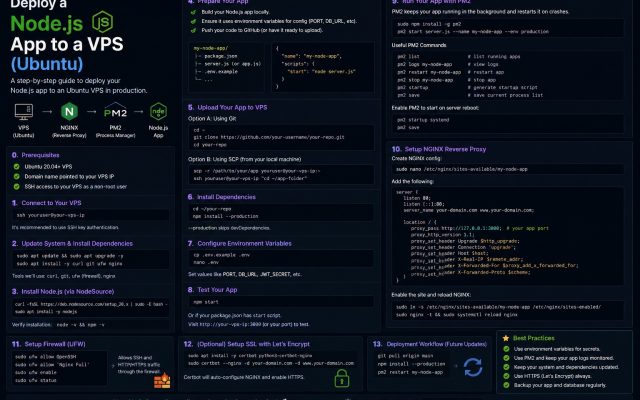The height and width of the screenshot is (400, 640).
Task: Click the Node.js hexagon logo beside the title
Action: click(102, 22)
